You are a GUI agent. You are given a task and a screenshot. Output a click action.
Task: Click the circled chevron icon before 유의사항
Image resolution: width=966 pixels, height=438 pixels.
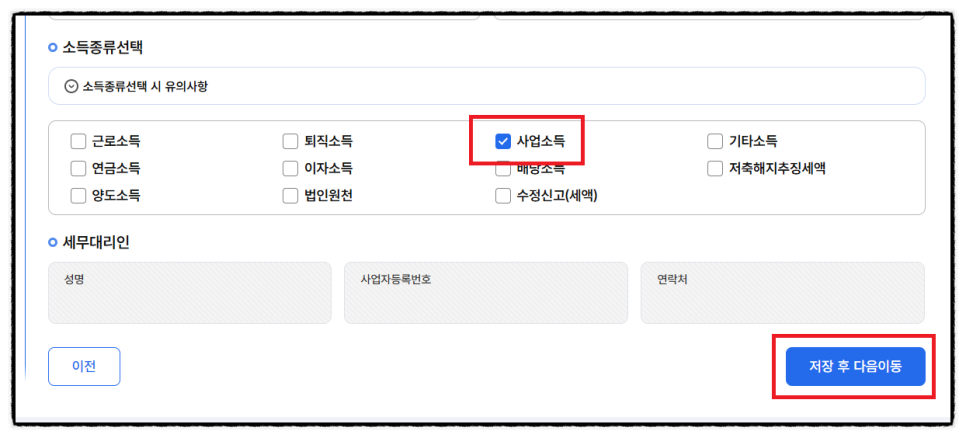71,86
